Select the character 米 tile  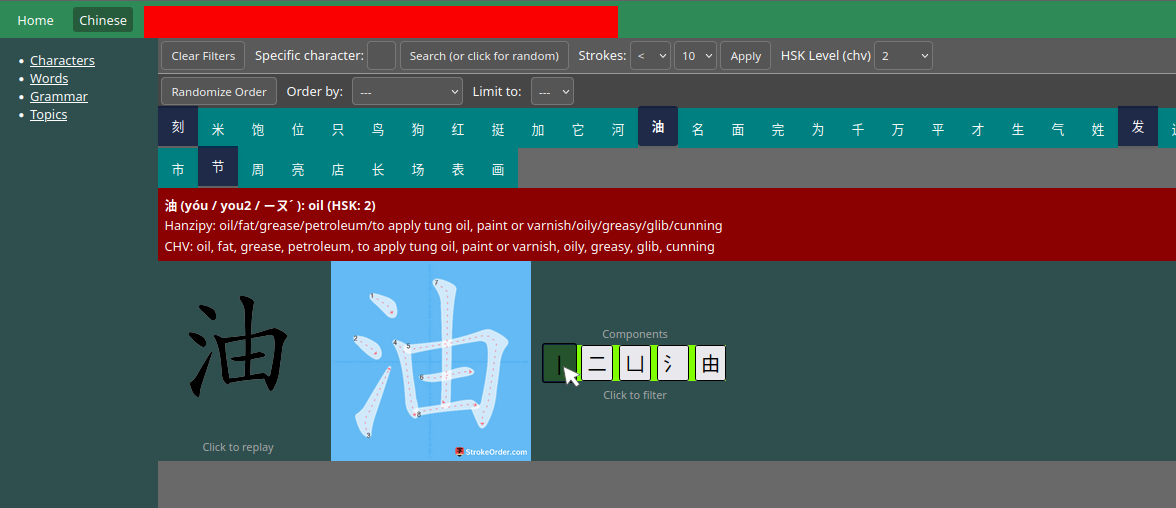coord(218,130)
